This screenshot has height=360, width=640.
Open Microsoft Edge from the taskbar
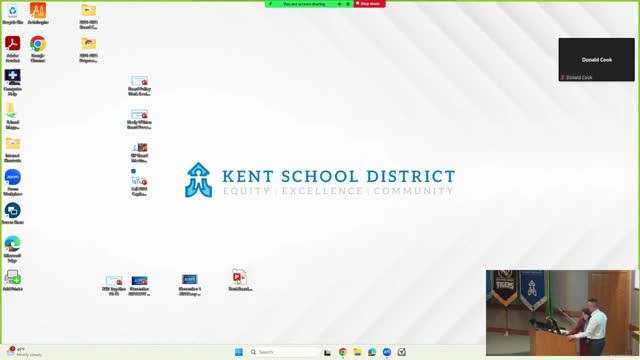(372, 352)
